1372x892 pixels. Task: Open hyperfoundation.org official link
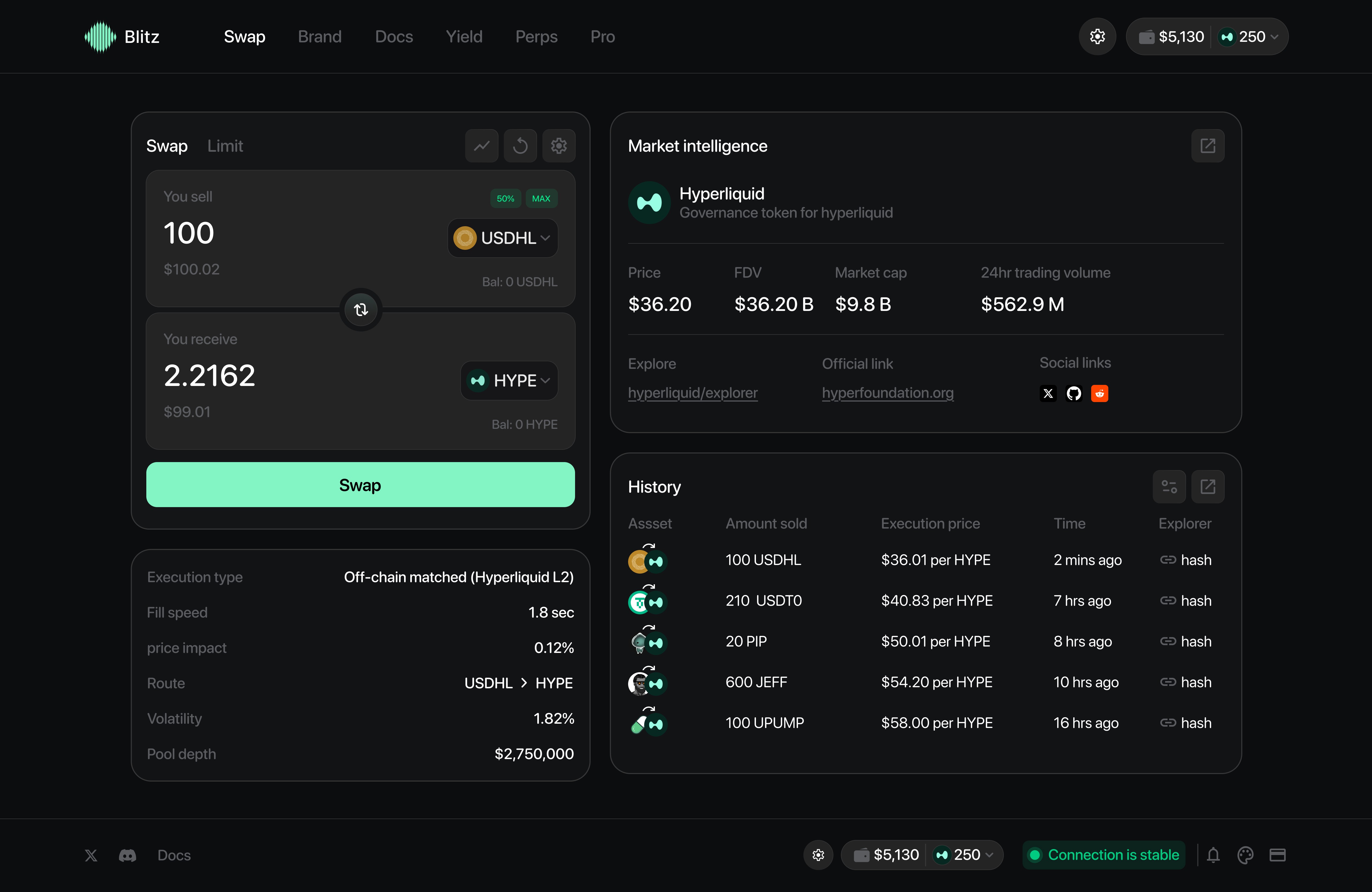coord(887,393)
